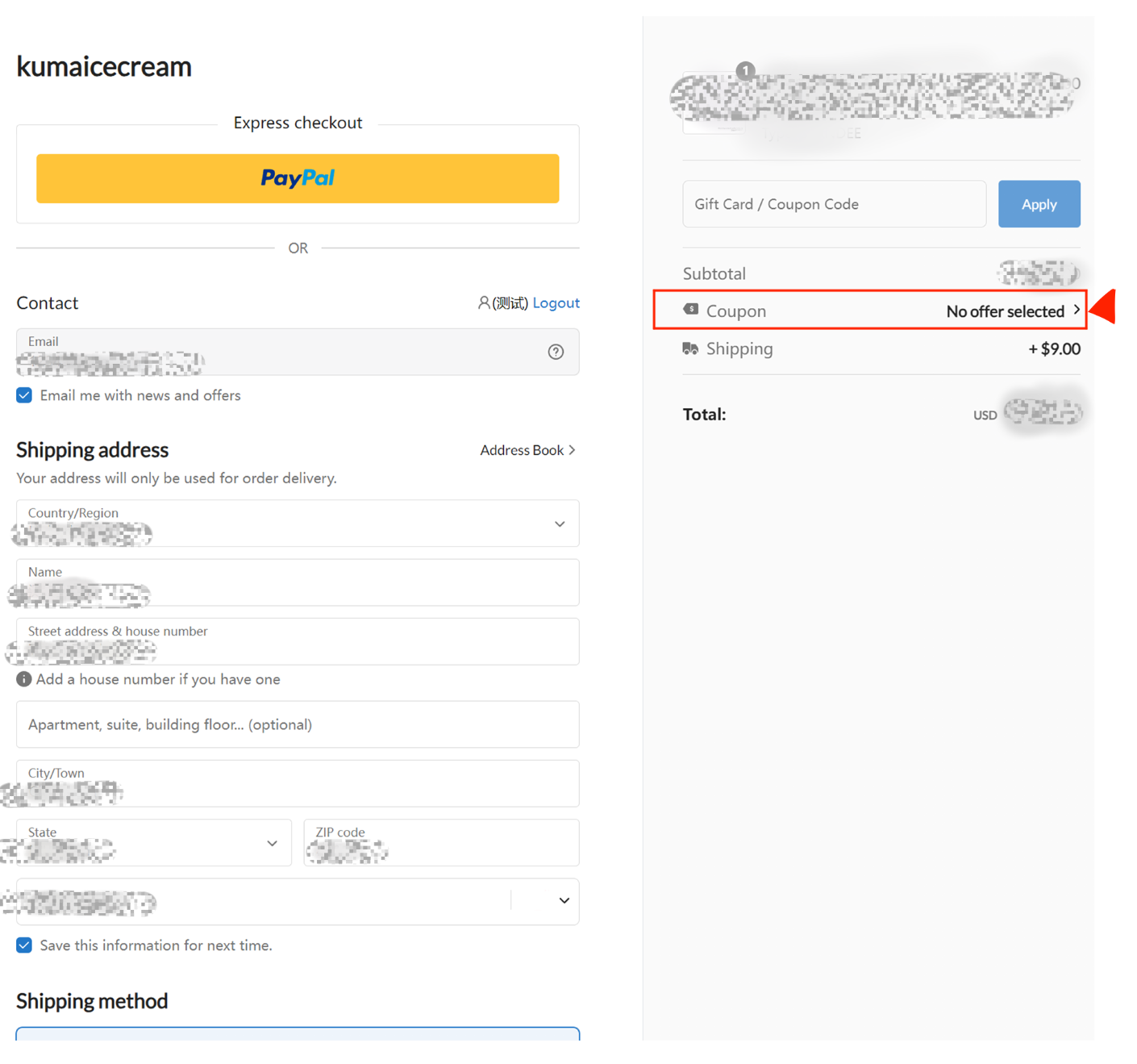Click the Logout link
Viewport: 1137px width, 1064px height.
556,303
